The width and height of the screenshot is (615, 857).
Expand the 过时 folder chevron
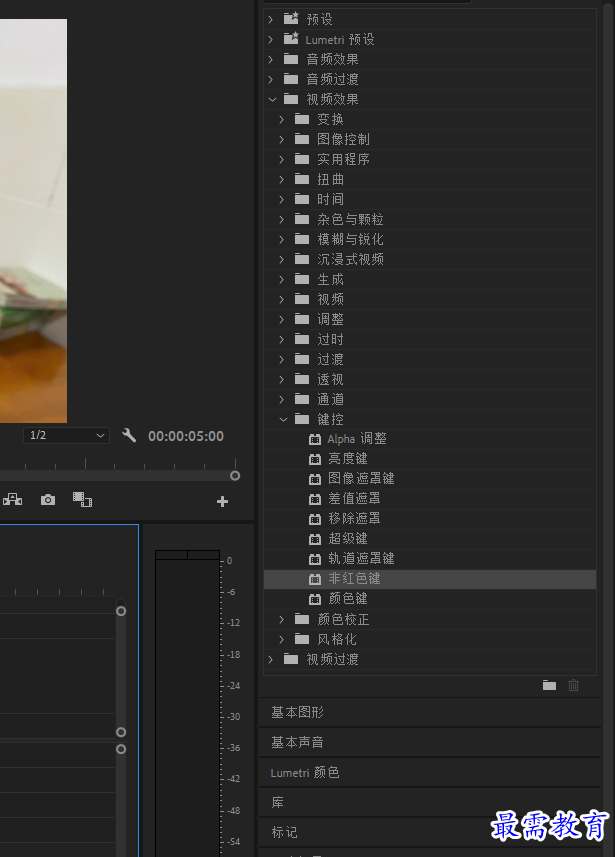pos(282,339)
